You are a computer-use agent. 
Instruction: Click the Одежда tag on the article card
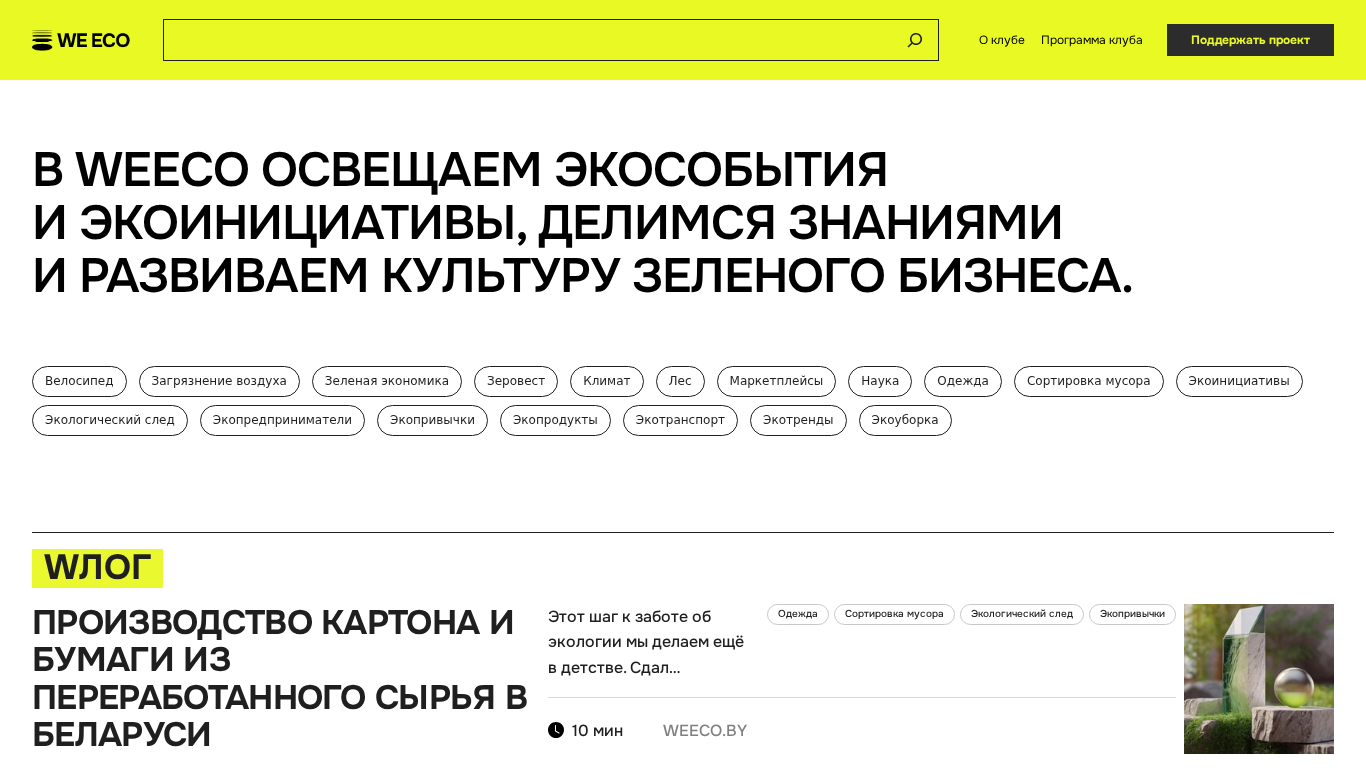click(798, 614)
